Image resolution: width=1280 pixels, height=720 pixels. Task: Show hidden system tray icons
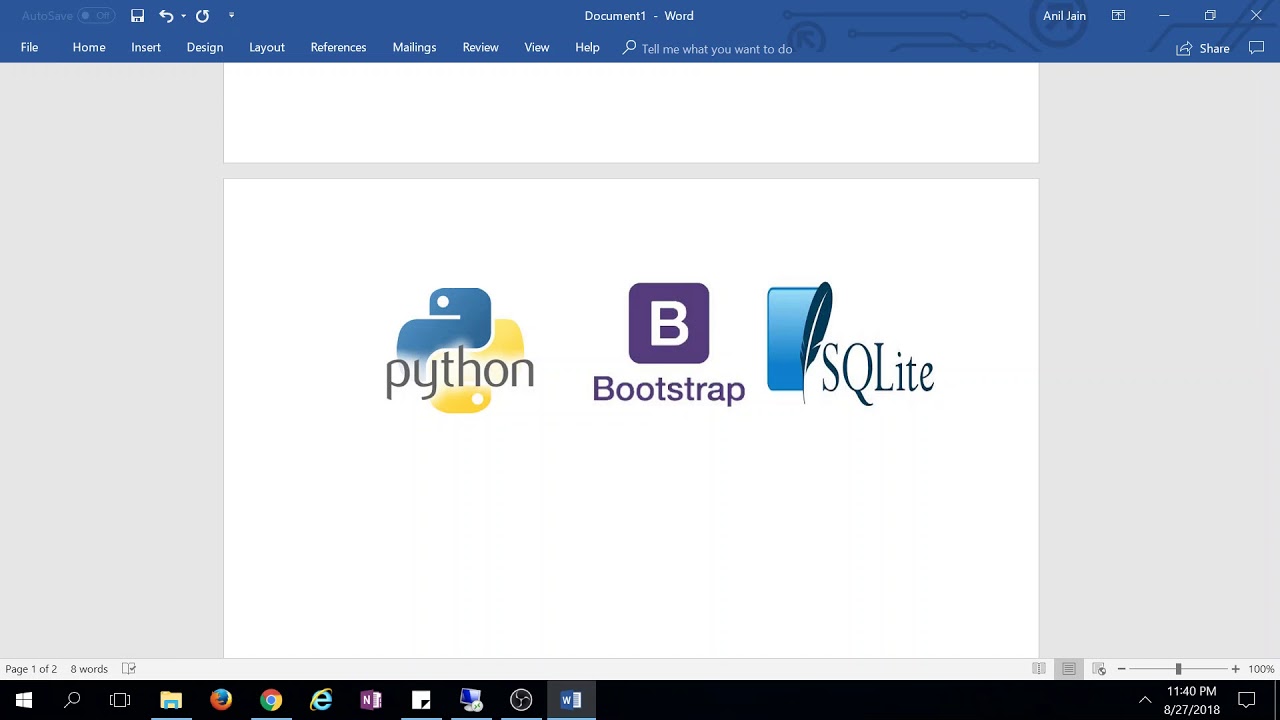[1145, 700]
